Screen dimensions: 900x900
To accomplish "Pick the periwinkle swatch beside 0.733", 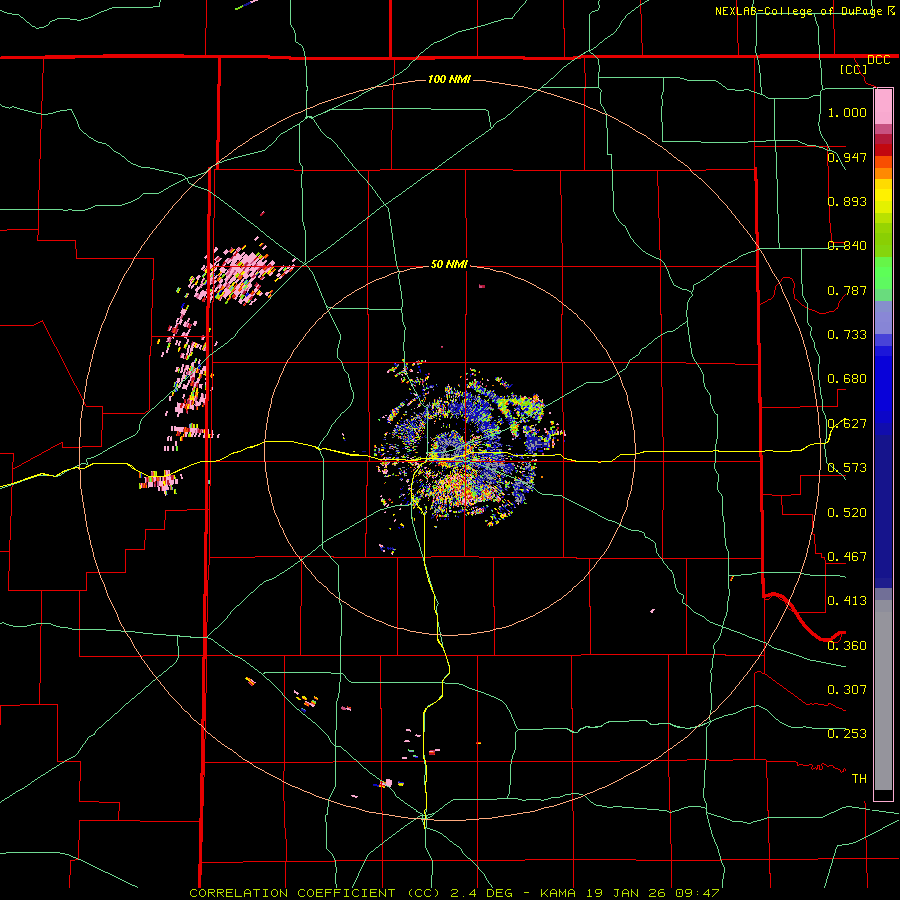I will 883,319.
